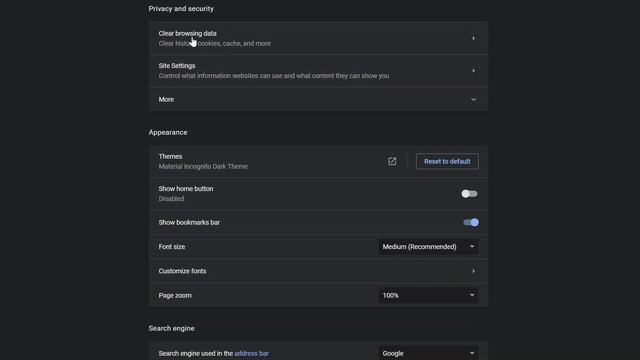Open the Customize fonts row
This screenshot has width=640, height=360.
[318, 271]
